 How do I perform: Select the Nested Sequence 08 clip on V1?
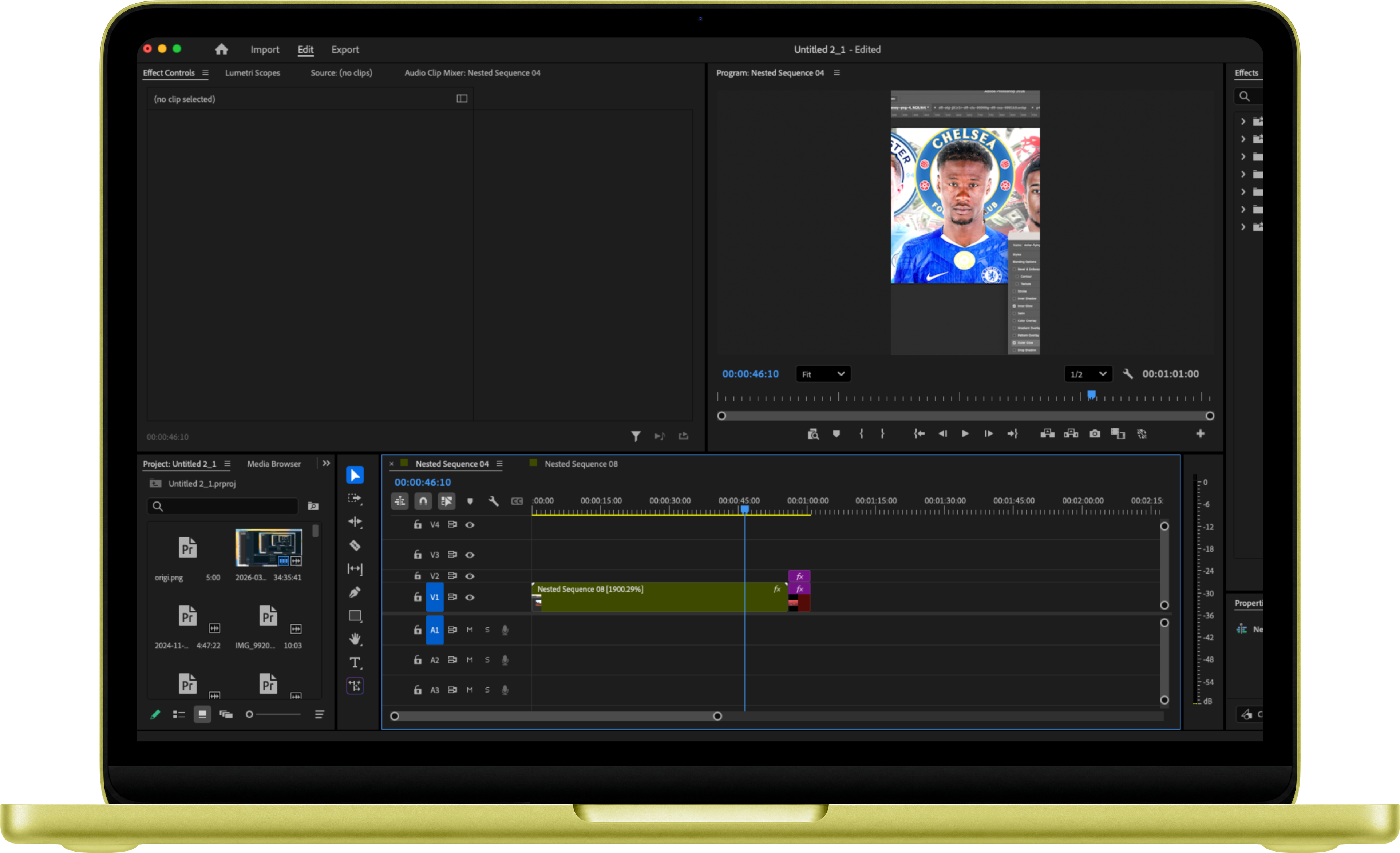[660, 597]
